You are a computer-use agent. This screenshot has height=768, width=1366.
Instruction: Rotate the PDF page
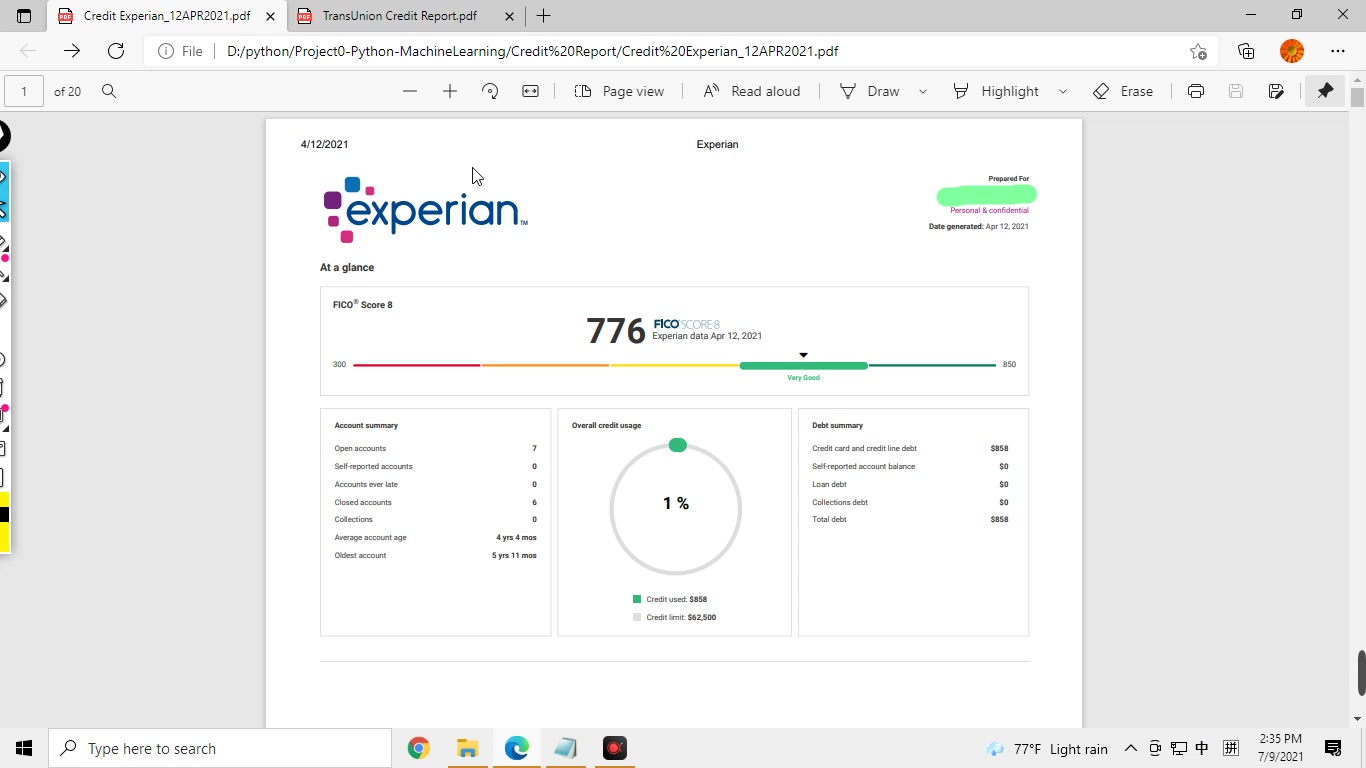(x=490, y=91)
